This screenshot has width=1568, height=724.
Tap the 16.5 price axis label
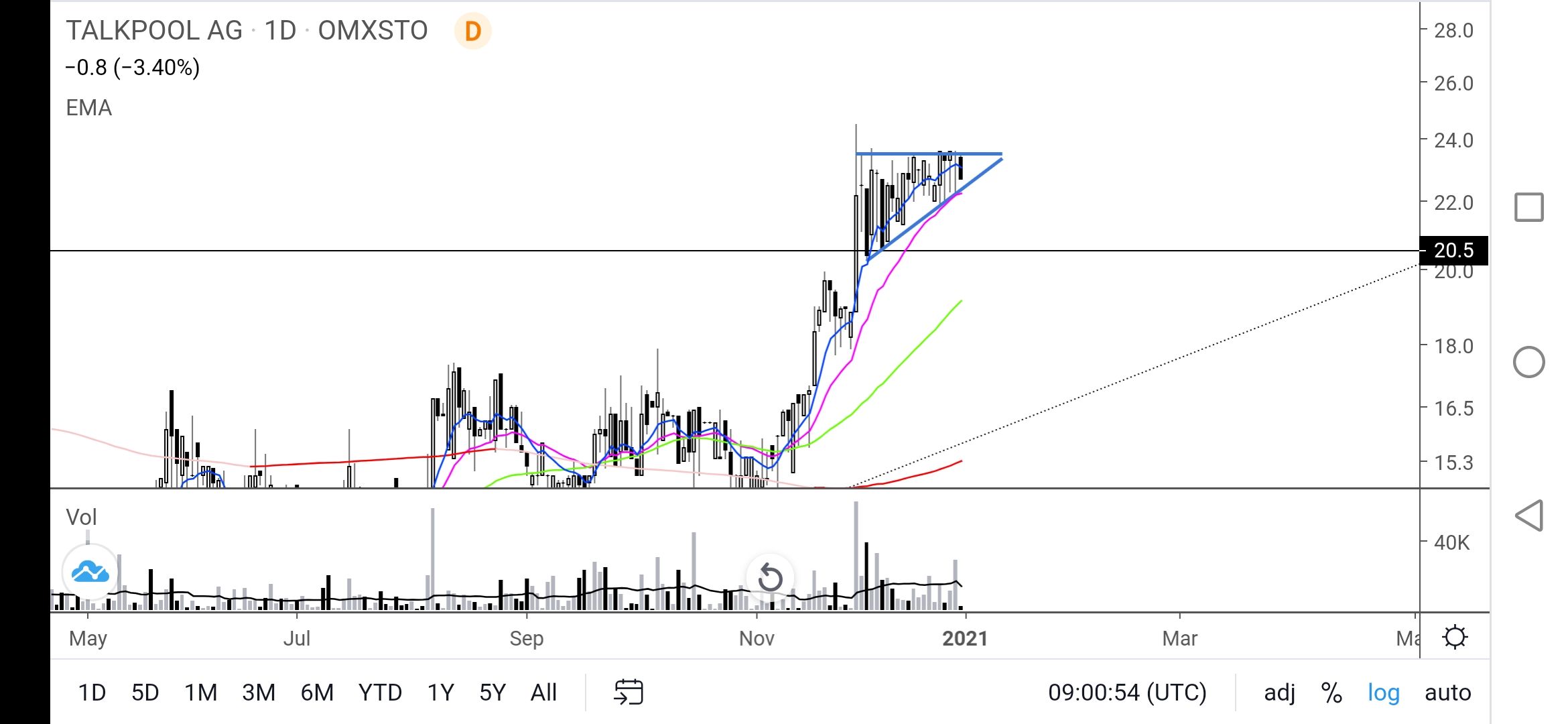coord(1453,408)
